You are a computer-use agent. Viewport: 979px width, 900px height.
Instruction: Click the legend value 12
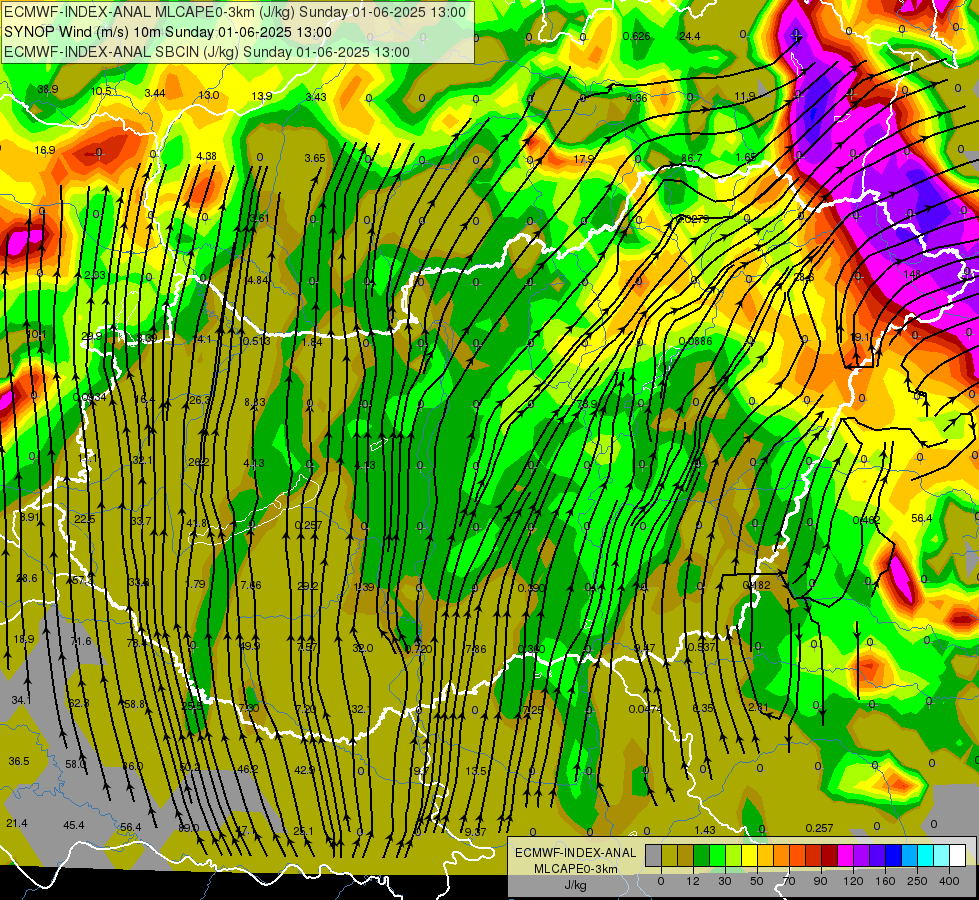[692, 881]
